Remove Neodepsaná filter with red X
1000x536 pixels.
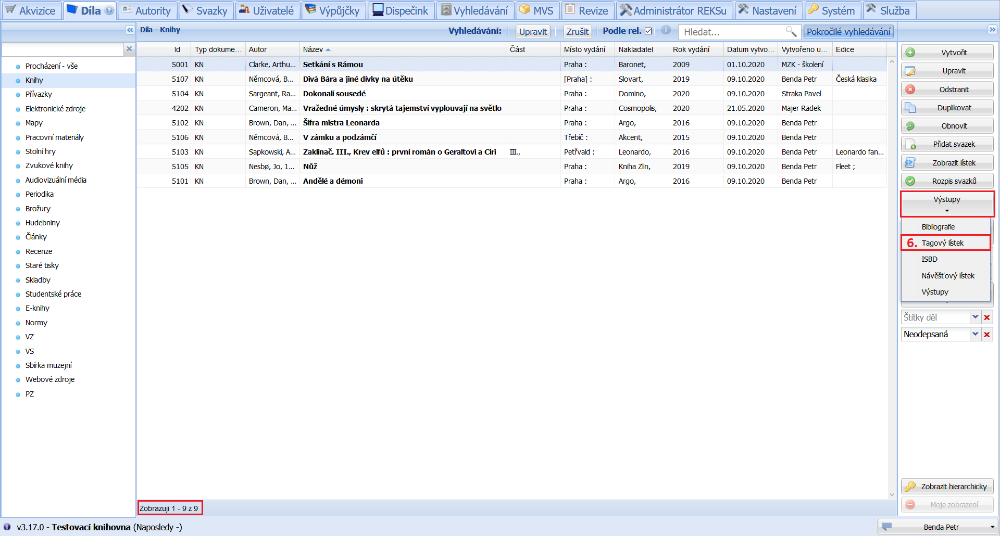987,335
